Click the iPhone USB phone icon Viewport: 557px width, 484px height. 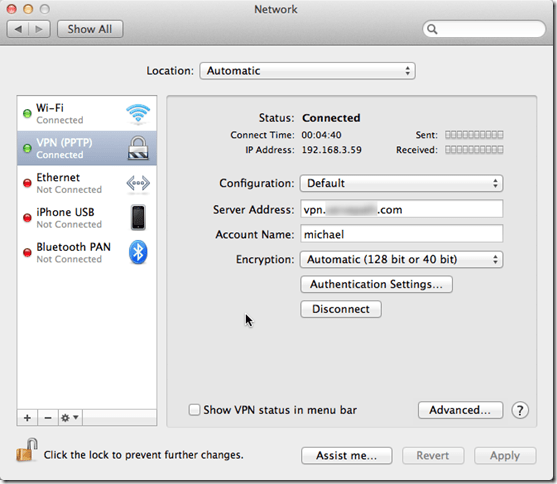tap(138, 217)
